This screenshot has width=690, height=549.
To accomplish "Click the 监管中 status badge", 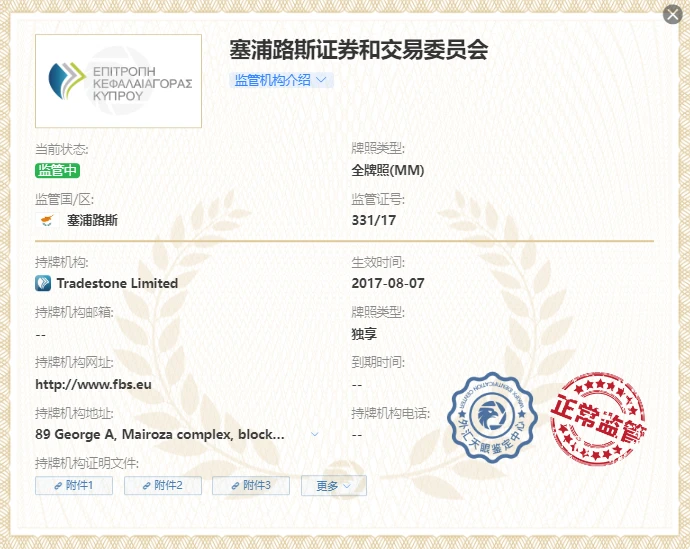I will point(57,170).
